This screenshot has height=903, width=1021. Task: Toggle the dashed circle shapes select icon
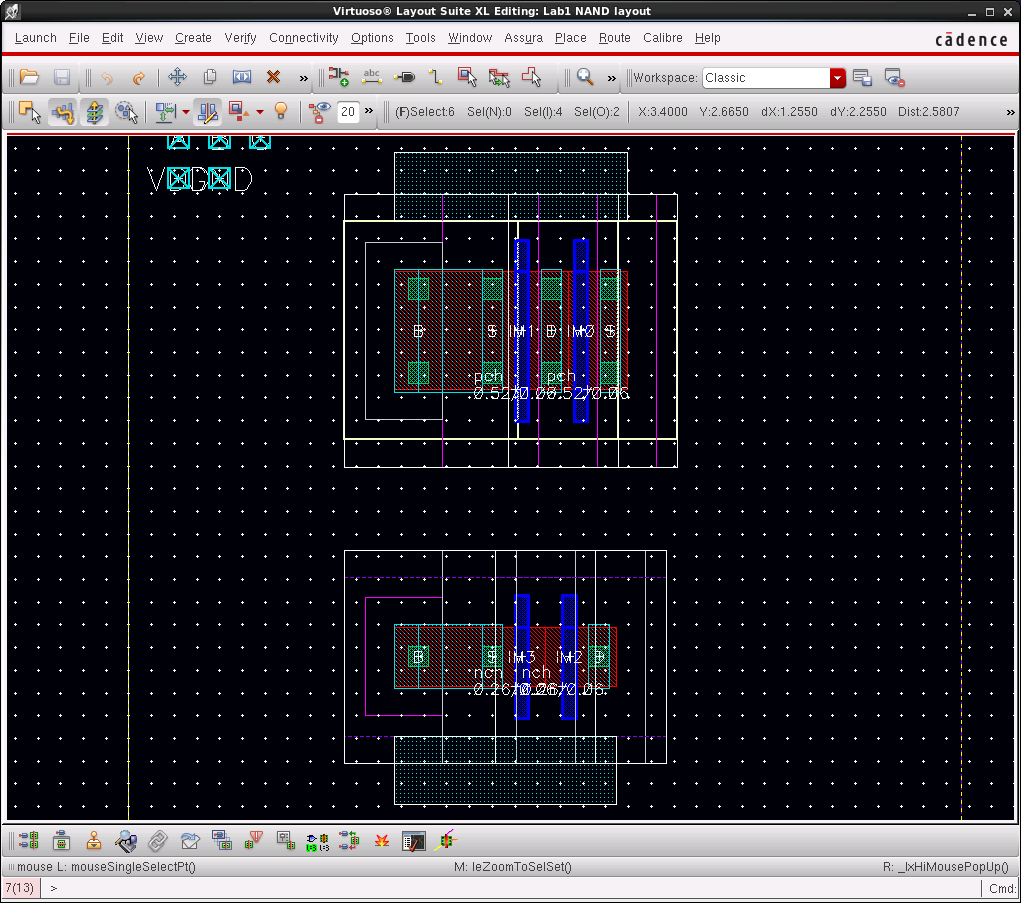click(x=126, y=111)
